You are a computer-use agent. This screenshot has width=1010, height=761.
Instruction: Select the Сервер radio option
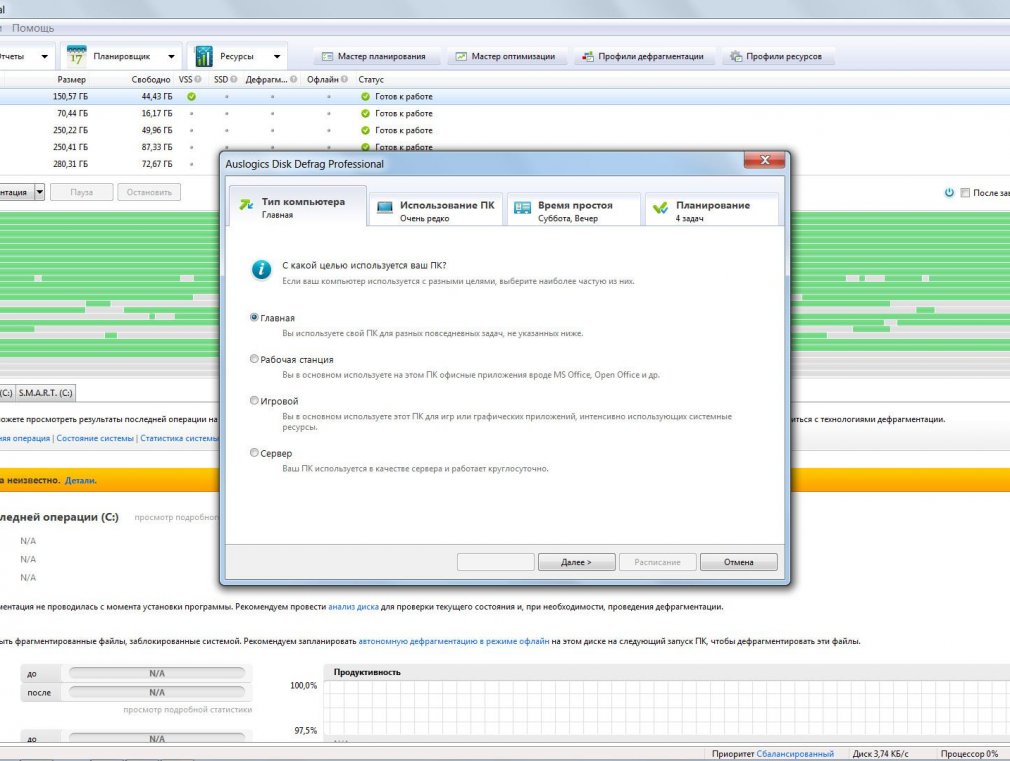coord(254,453)
